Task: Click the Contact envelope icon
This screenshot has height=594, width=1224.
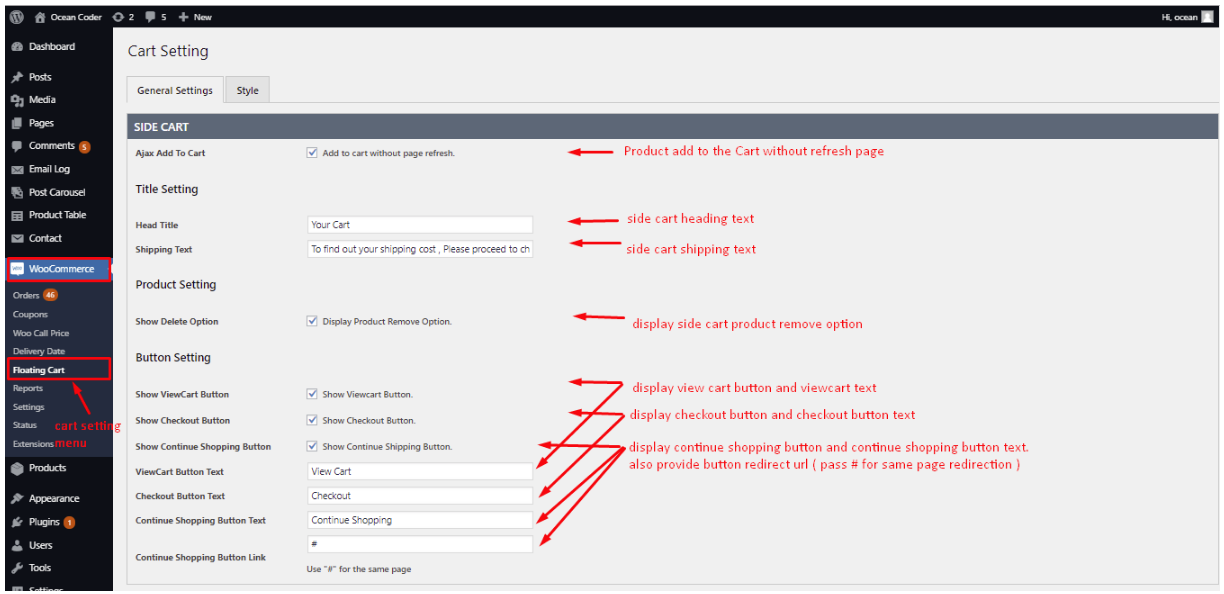Action: point(17,239)
